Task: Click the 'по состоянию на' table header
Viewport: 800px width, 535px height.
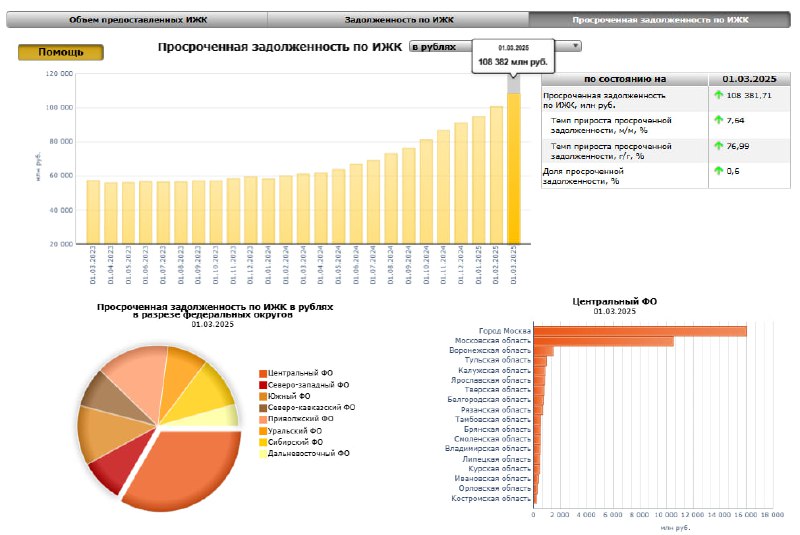Action: (624, 79)
